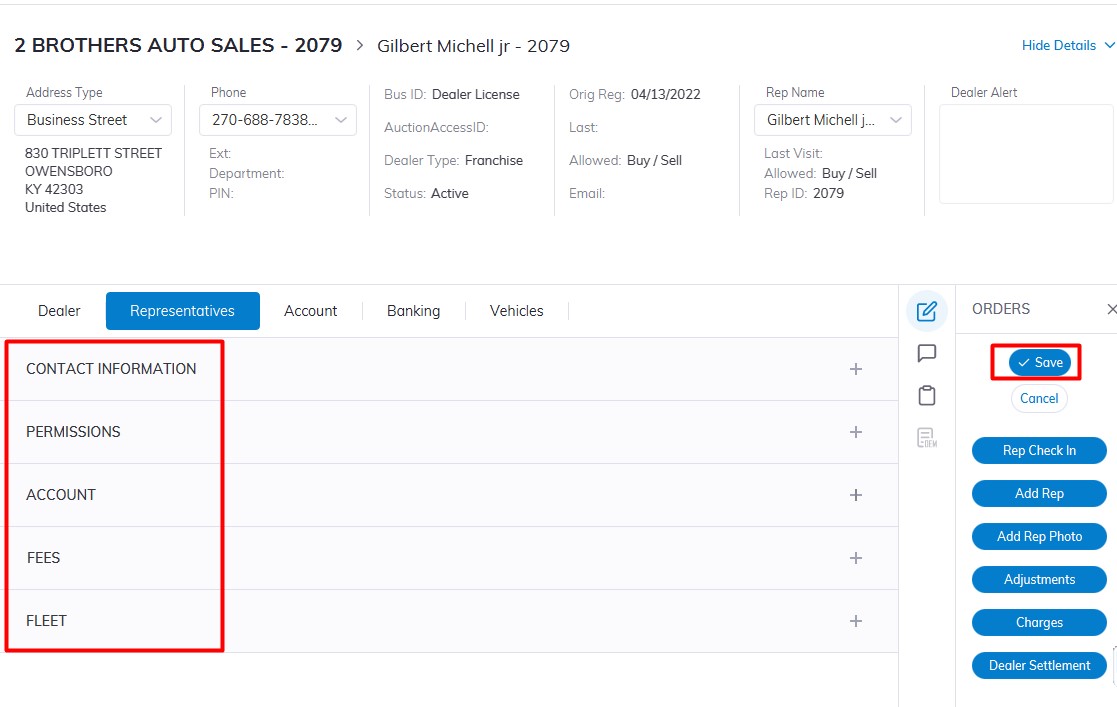Click inside the Dealer Alert text box
Image resolution: width=1117 pixels, height=707 pixels.
(x=1025, y=154)
